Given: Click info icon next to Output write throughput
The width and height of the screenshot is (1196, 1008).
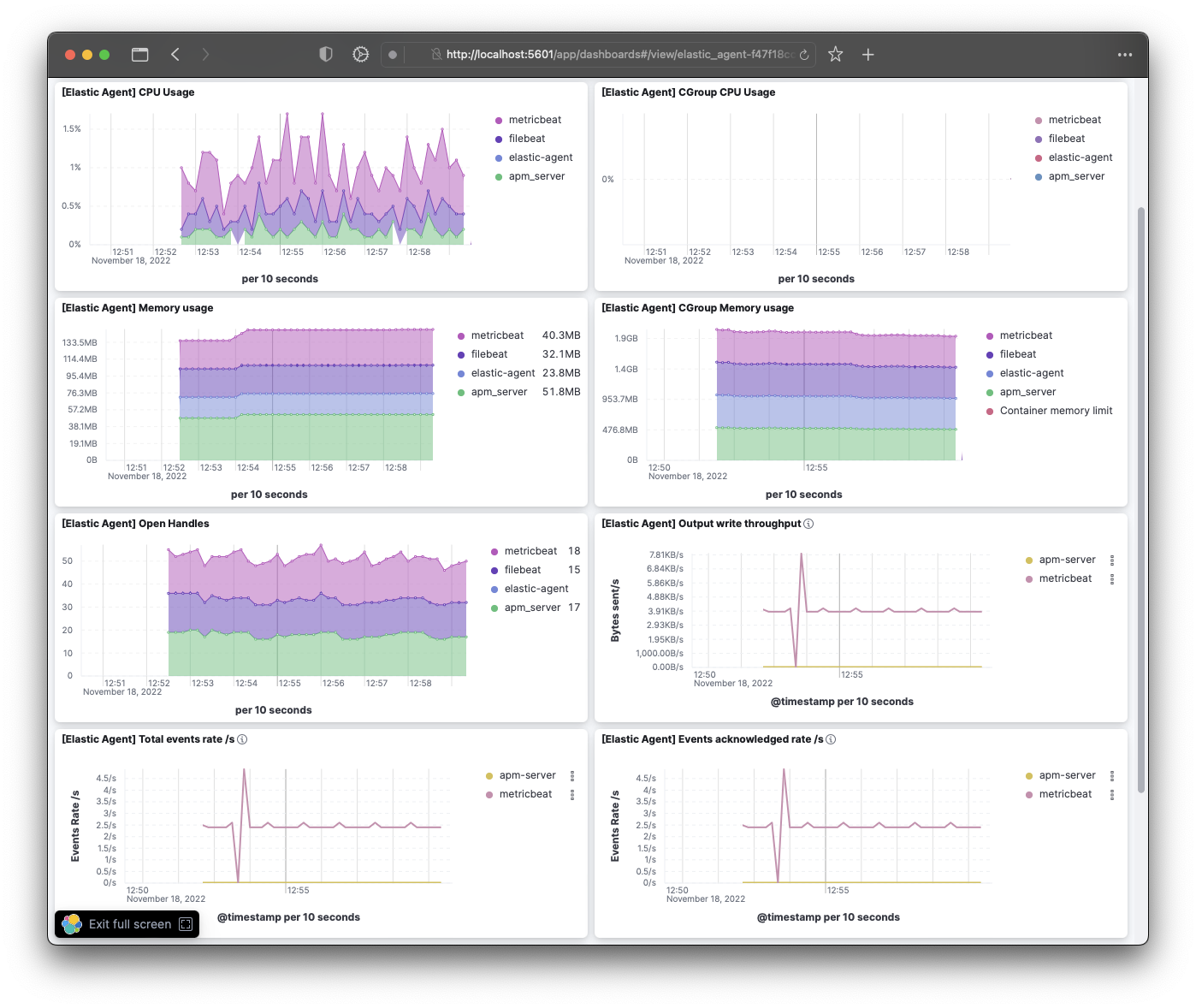Looking at the screenshot, I should click(x=809, y=524).
